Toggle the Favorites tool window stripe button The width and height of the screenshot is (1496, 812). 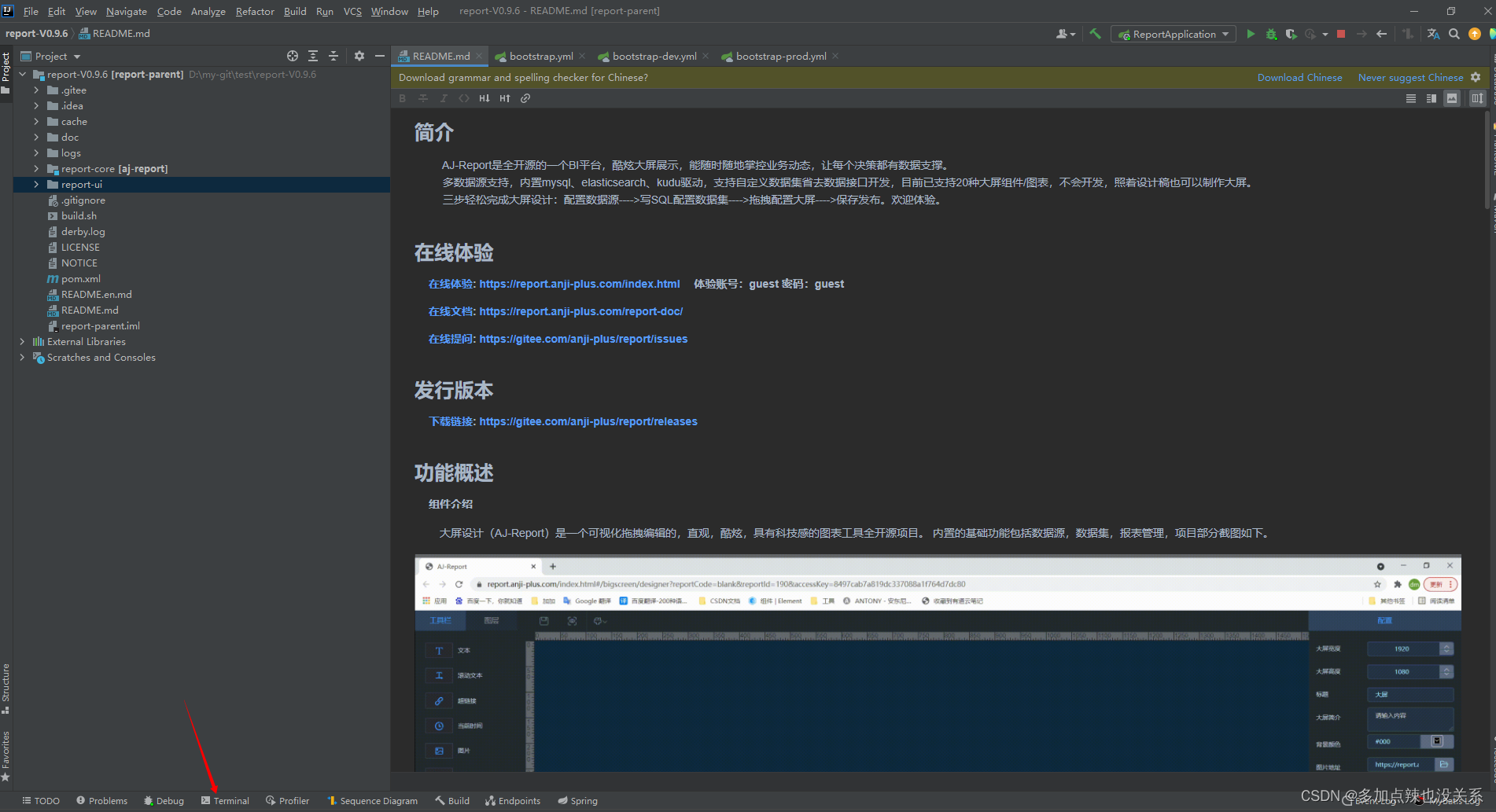pyautogui.click(x=6, y=756)
